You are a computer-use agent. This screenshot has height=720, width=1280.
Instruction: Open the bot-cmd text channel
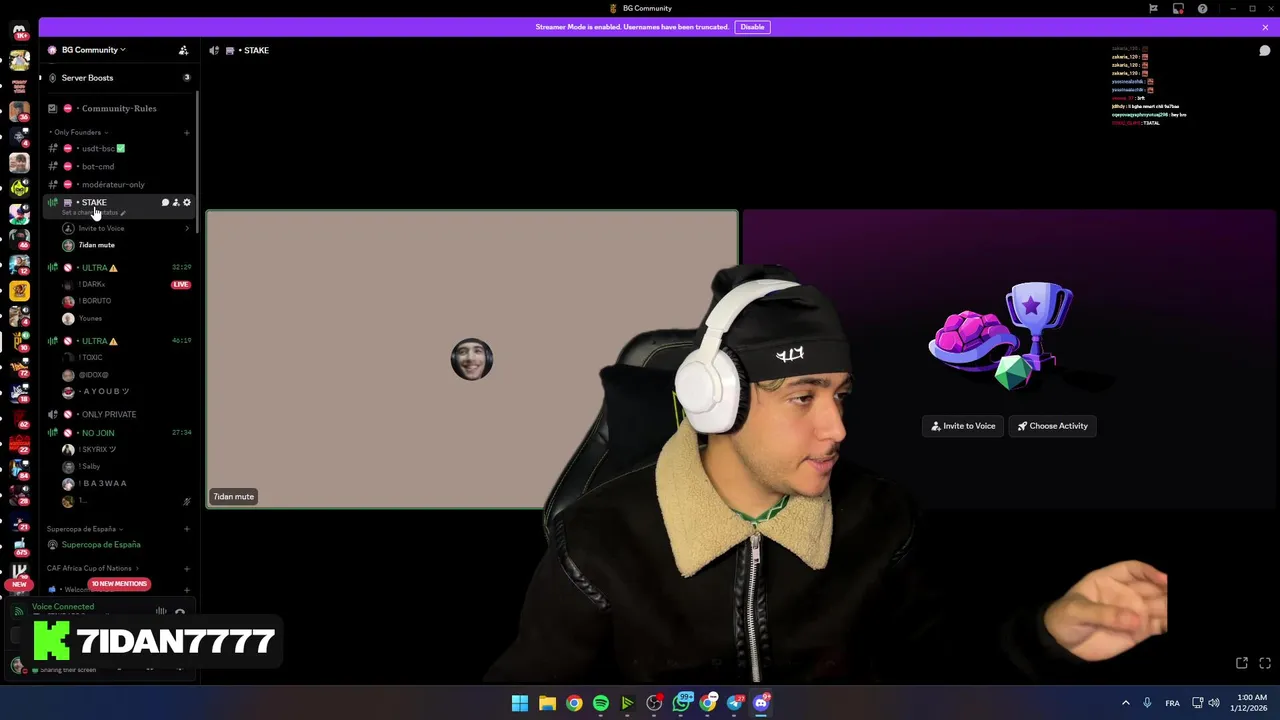(x=118, y=166)
